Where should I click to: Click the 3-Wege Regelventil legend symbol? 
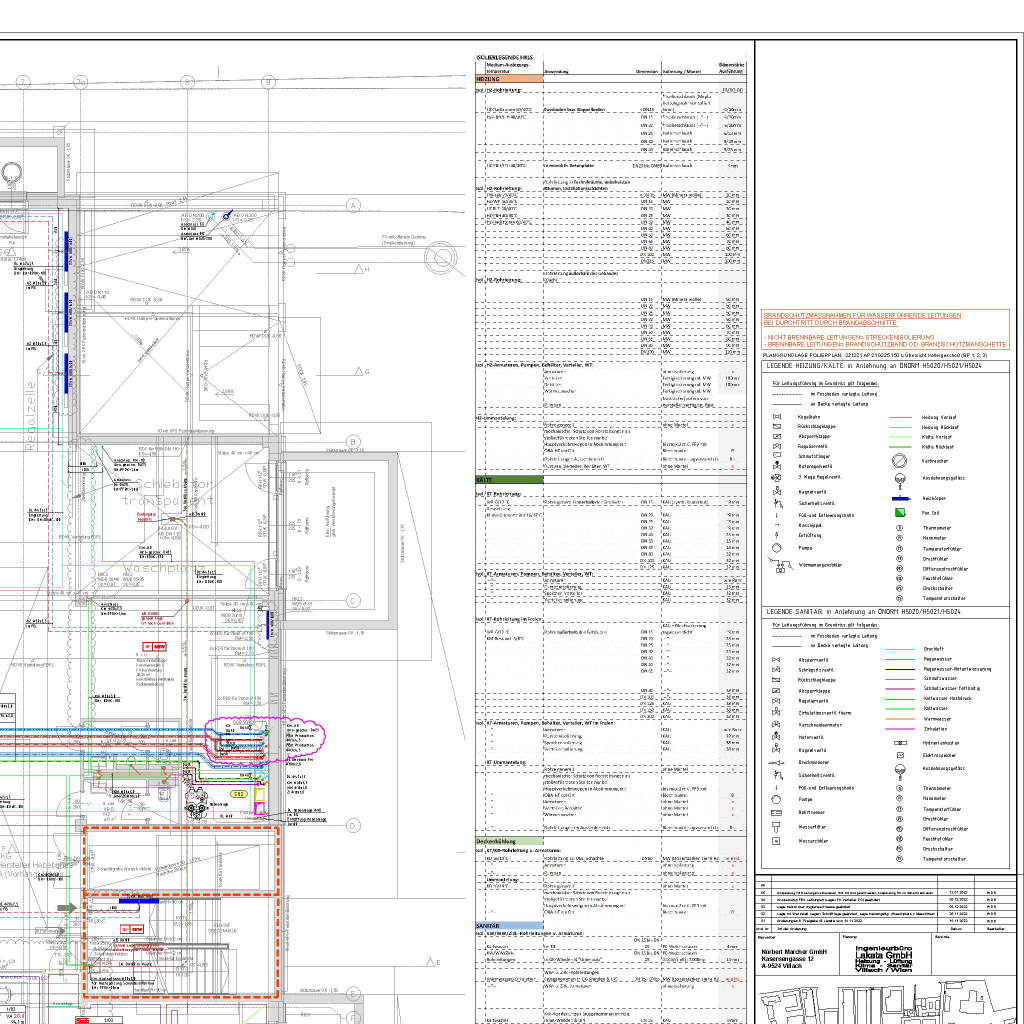click(x=776, y=478)
